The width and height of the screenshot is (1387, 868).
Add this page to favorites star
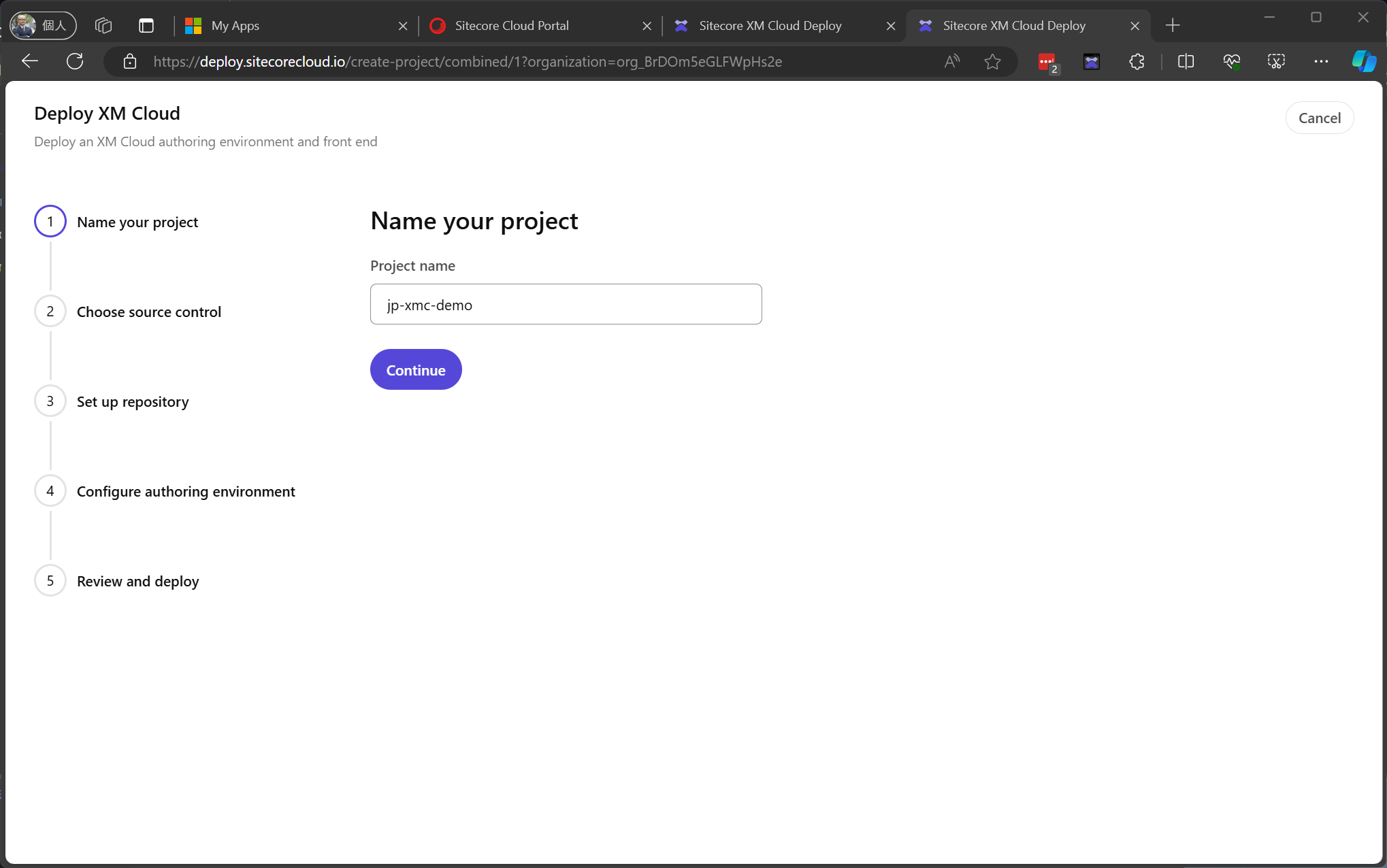tap(992, 62)
